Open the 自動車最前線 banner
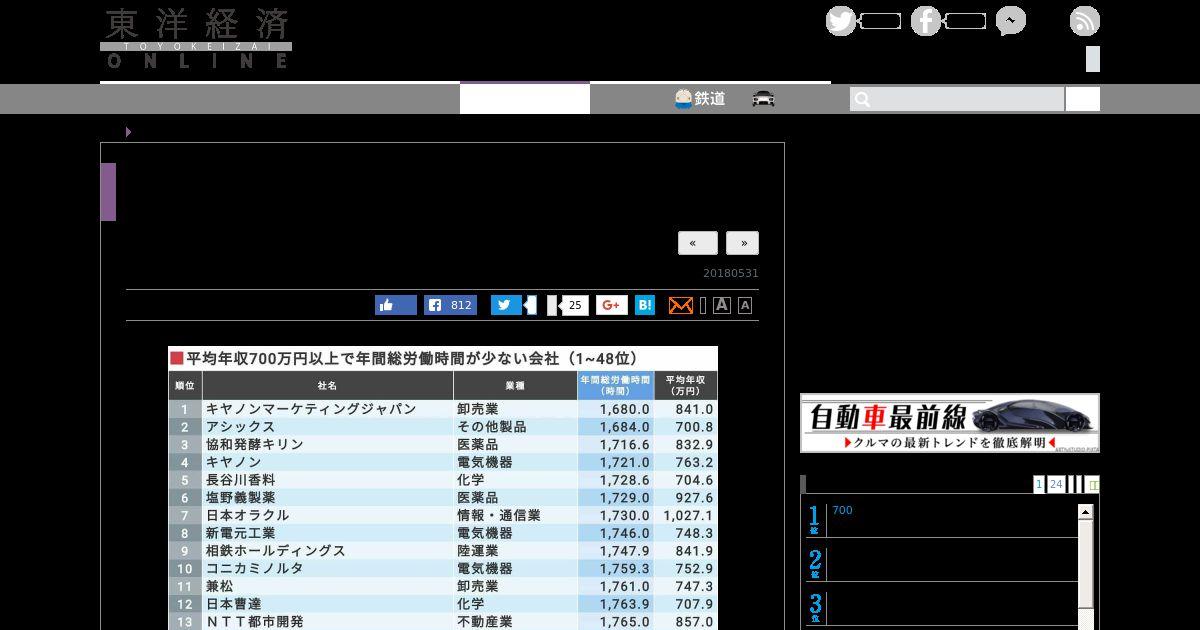 click(950, 423)
